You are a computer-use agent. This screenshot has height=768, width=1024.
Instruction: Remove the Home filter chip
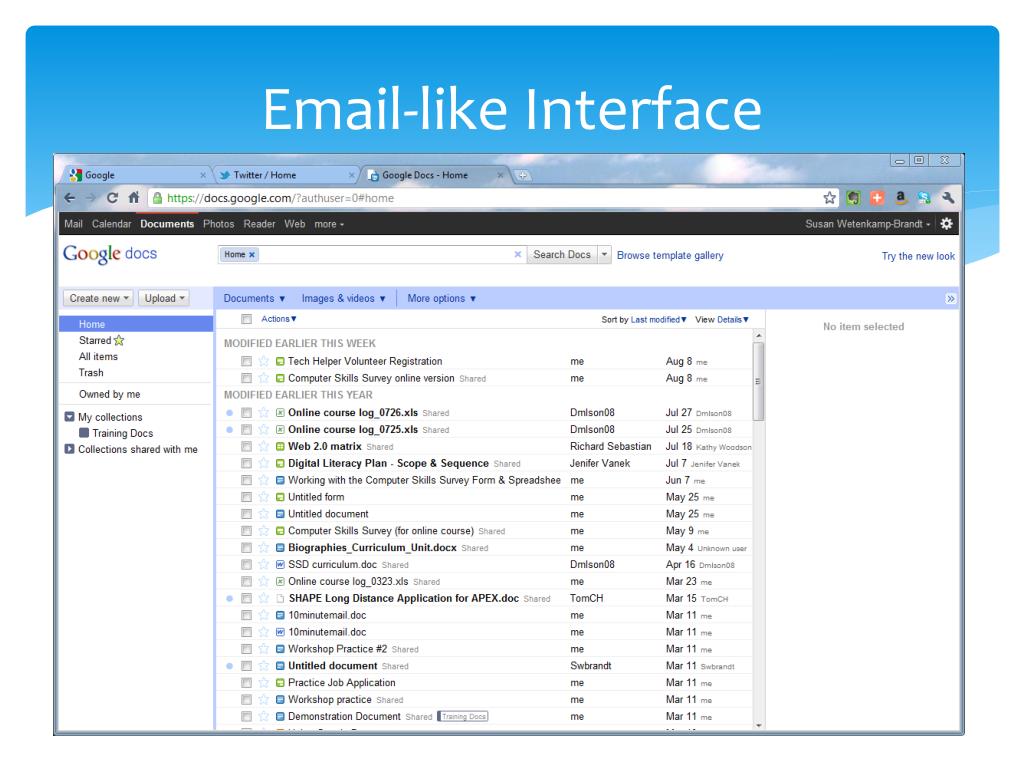pos(251,255)
